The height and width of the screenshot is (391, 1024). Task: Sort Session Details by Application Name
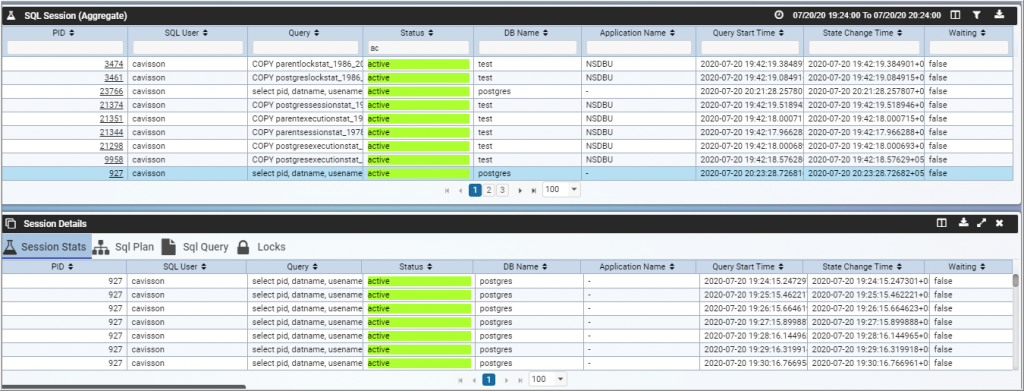point(671,266)
